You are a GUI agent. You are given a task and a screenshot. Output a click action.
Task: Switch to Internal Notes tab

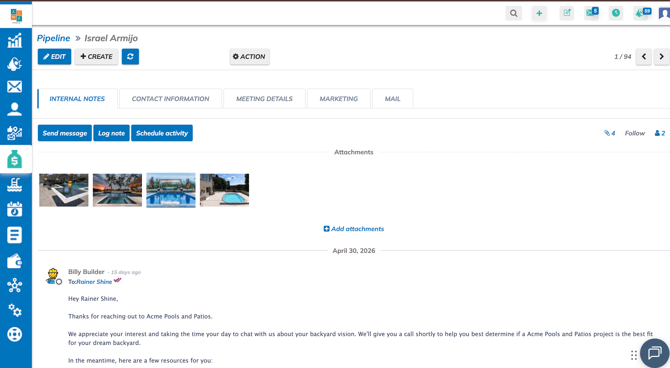tap(77, 99)
